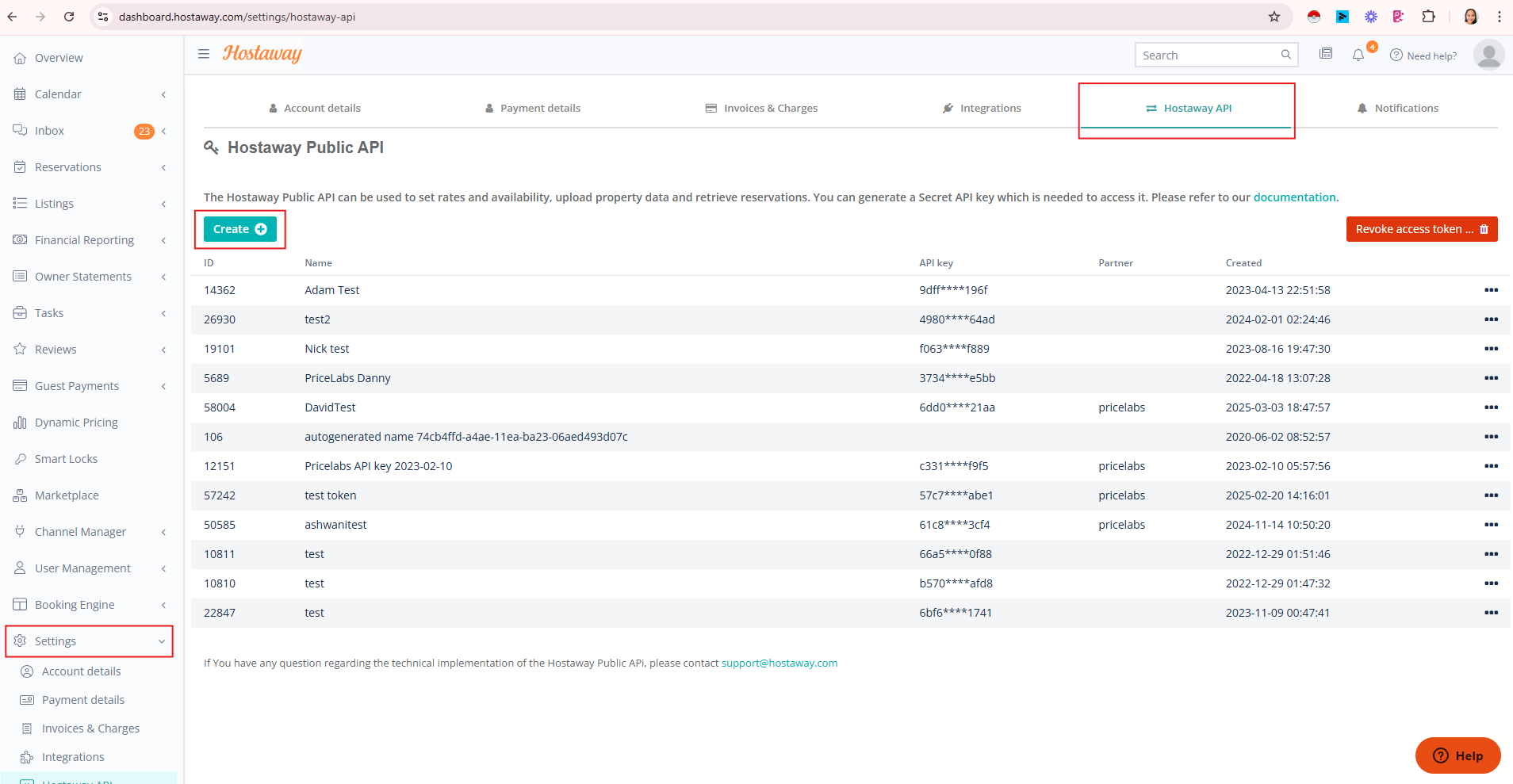Bookmark page with the star icon
This screenshot has width=1513, height=784.
click(x=1274, y=17)
